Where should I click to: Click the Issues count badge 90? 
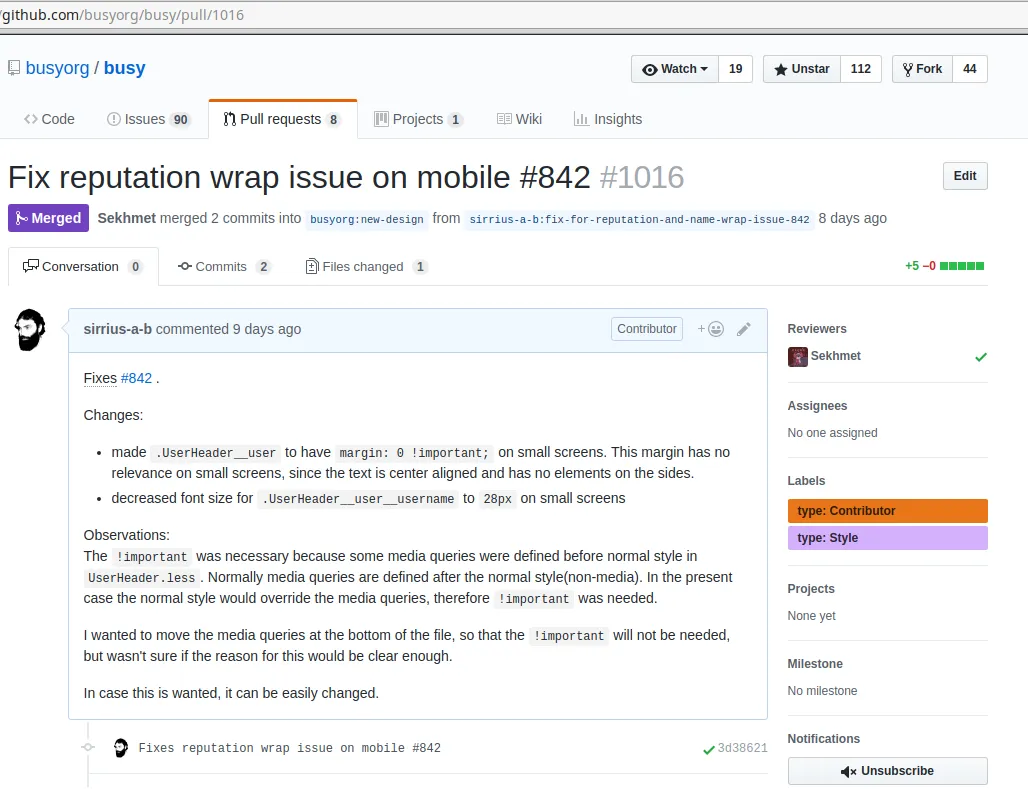click(x=180, y=119)
